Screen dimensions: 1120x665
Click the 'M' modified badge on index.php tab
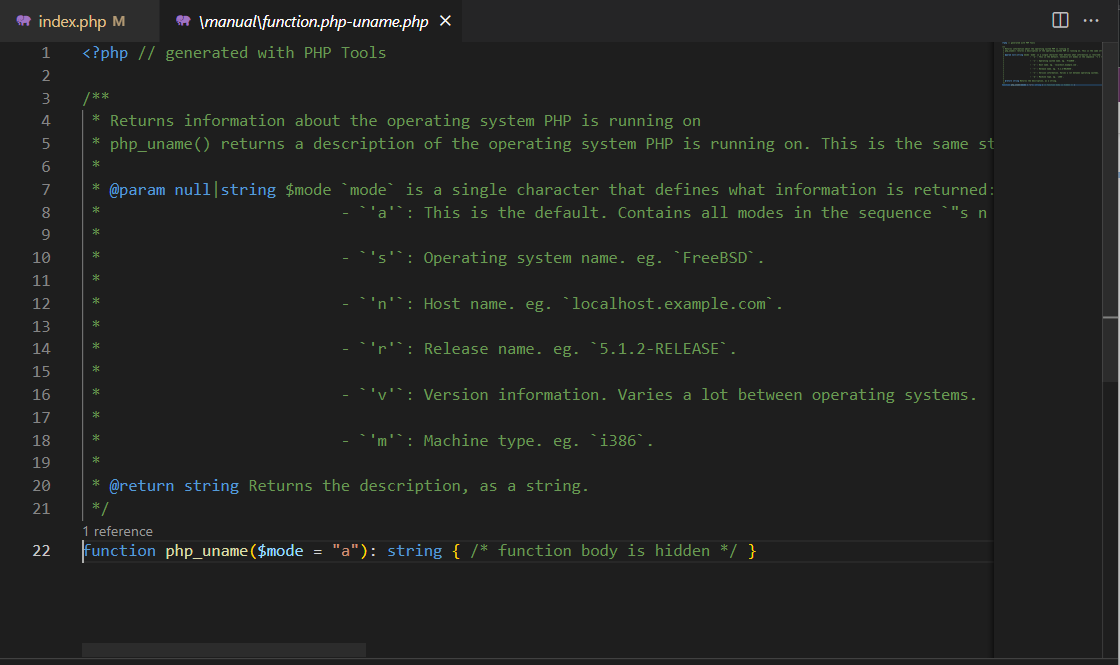[119, 21]
